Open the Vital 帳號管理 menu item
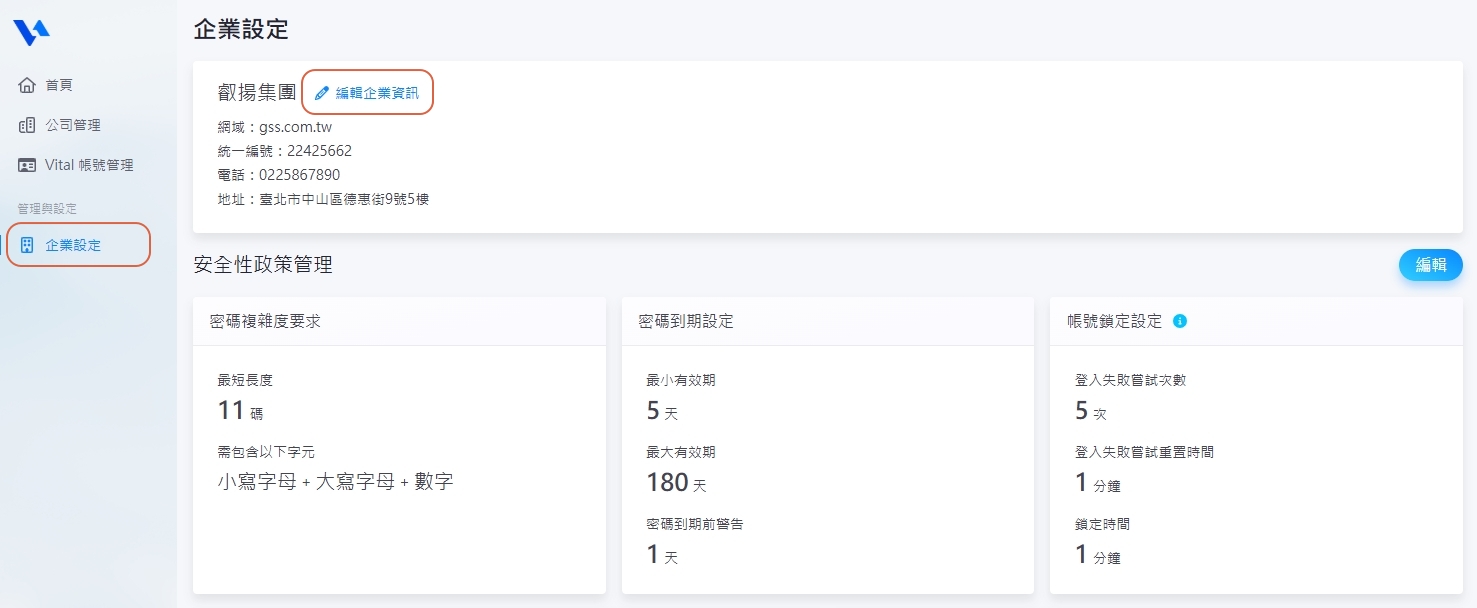 (x=89, y=165)
